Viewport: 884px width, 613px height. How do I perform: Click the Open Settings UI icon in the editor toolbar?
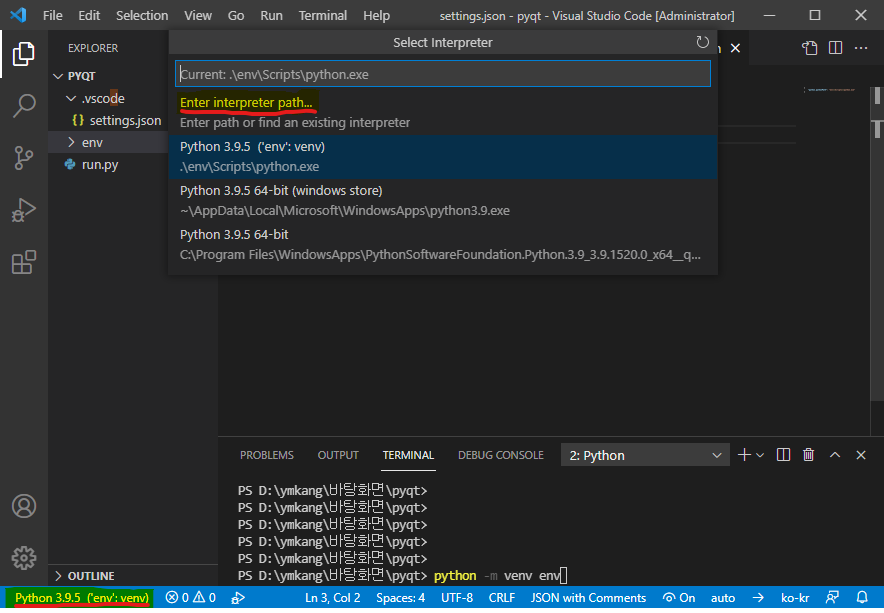(810, 48)
